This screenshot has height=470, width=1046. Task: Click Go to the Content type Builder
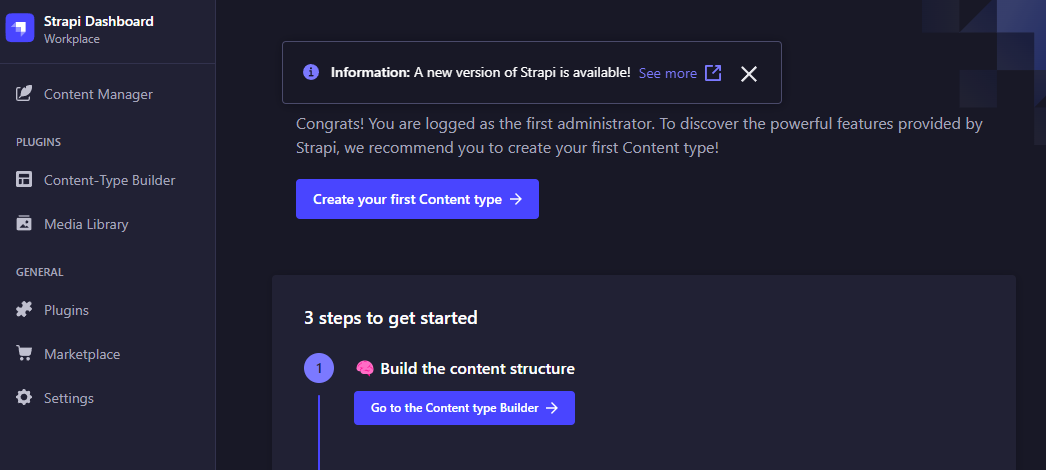[464, 408]
